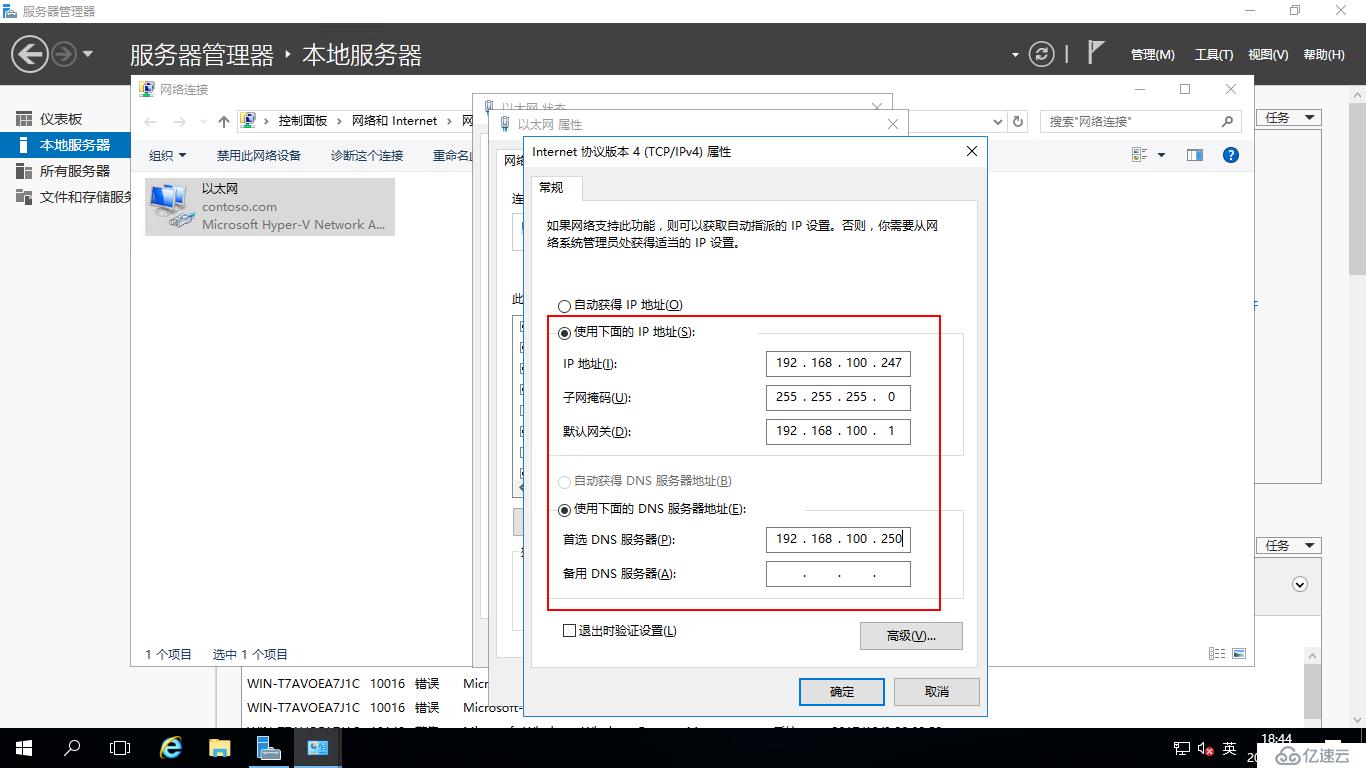Click the 高级(V)... button

click(911, 636)
